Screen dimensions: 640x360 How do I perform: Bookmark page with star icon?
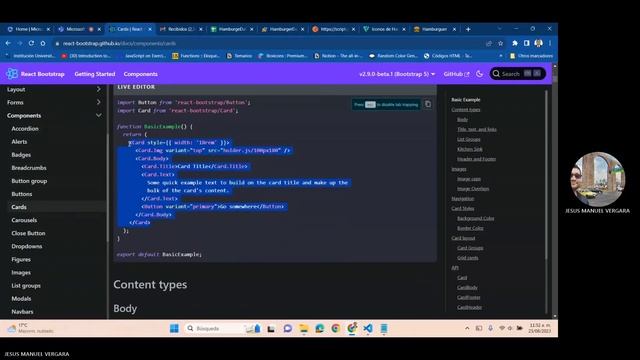500,43
